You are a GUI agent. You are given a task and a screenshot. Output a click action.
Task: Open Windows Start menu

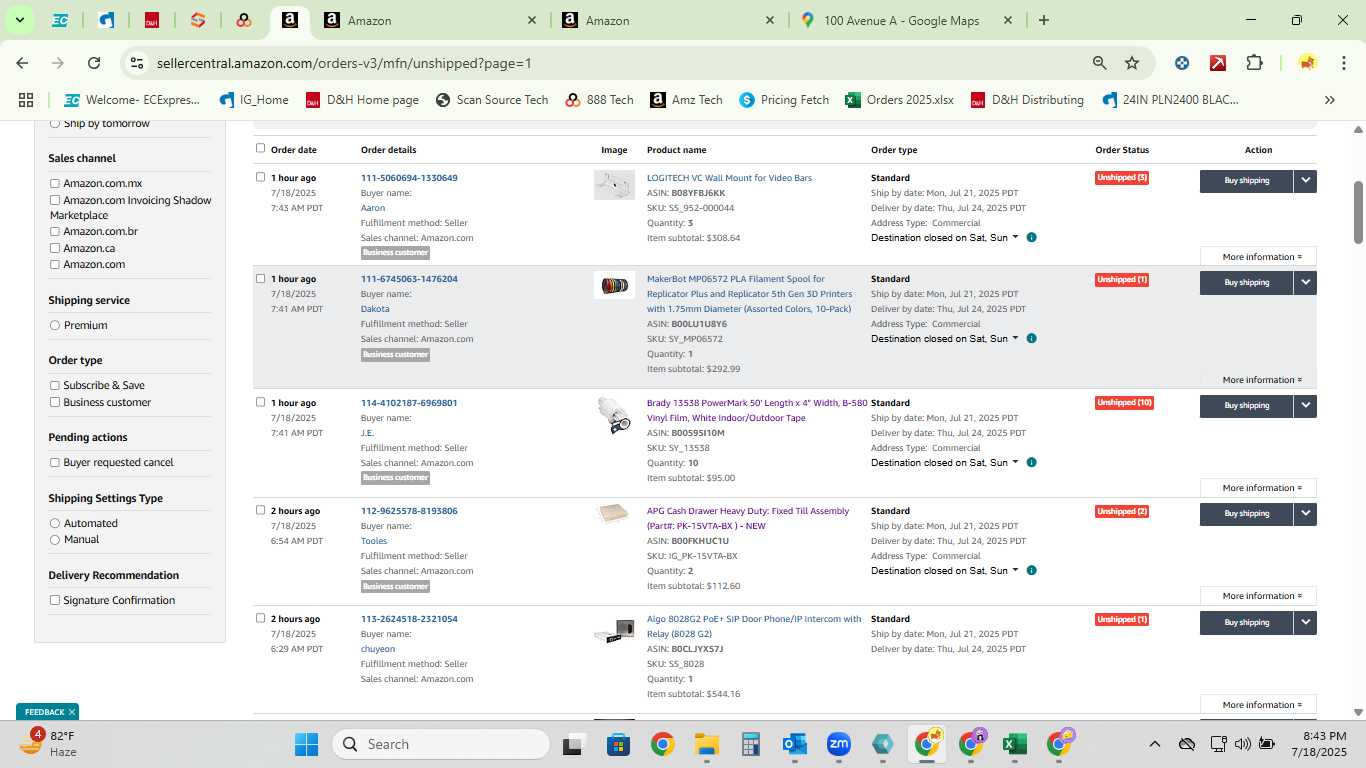(306, 744)
